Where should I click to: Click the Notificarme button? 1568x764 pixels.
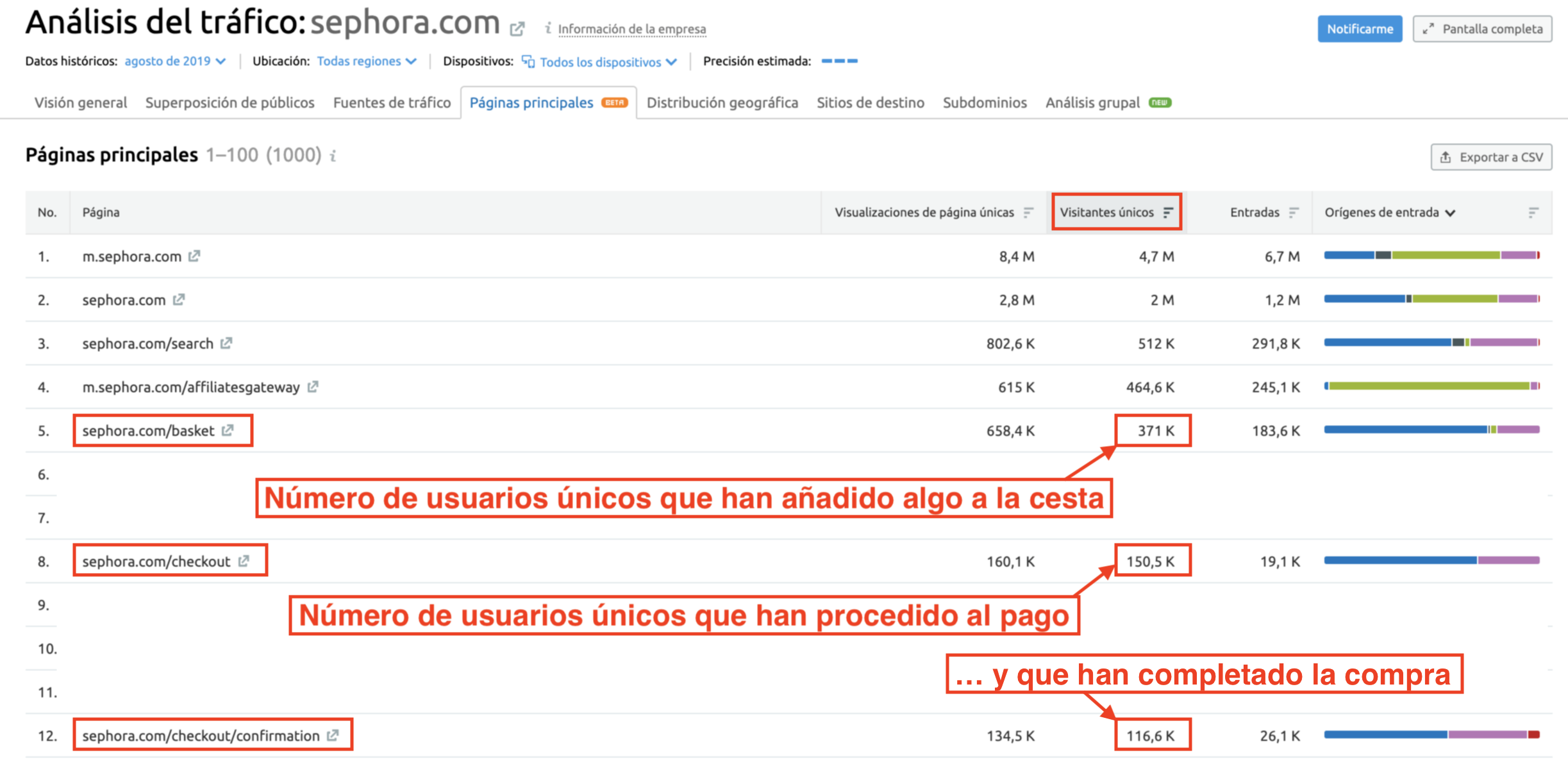[x=1360, y=29]
